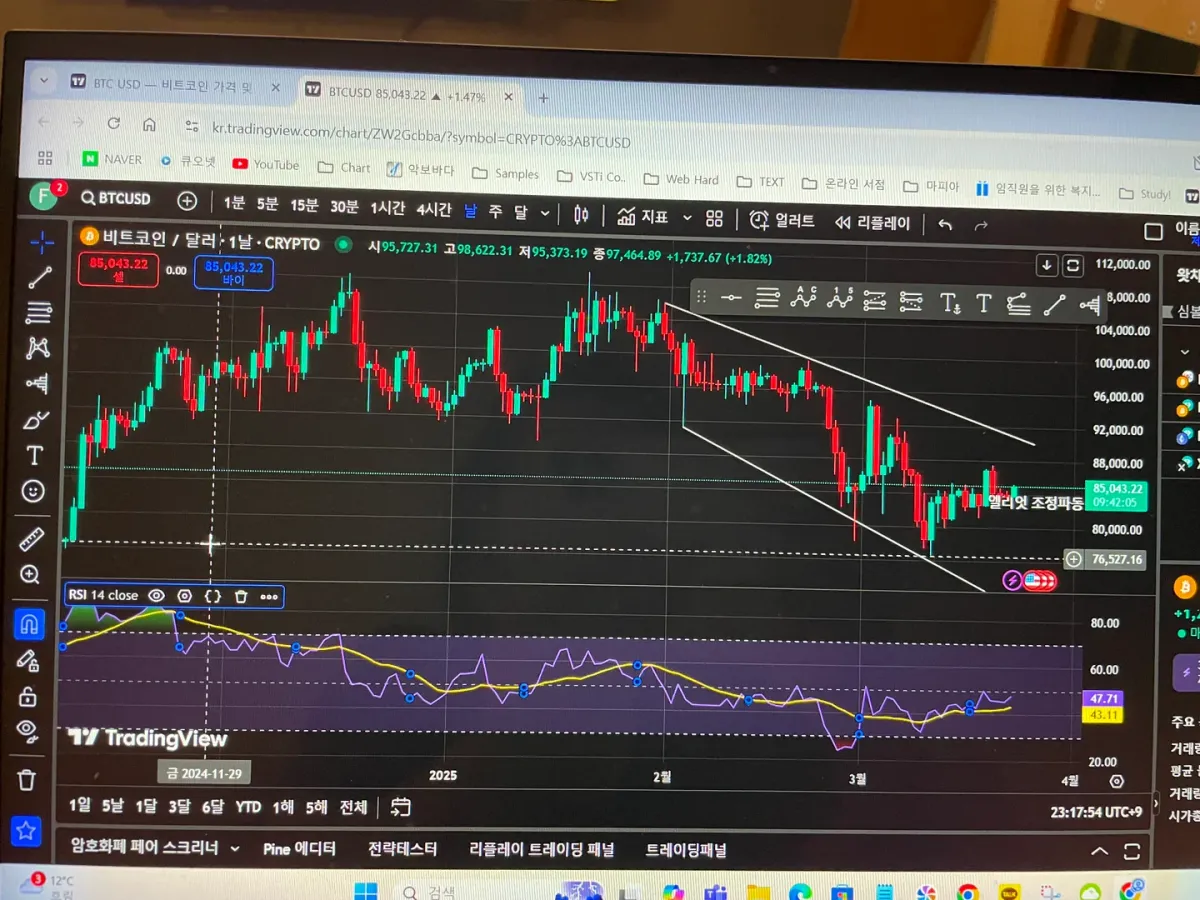
Task: Switch to 1시간 timeframe
Action: pyautogui.click(x=388, y=208)
